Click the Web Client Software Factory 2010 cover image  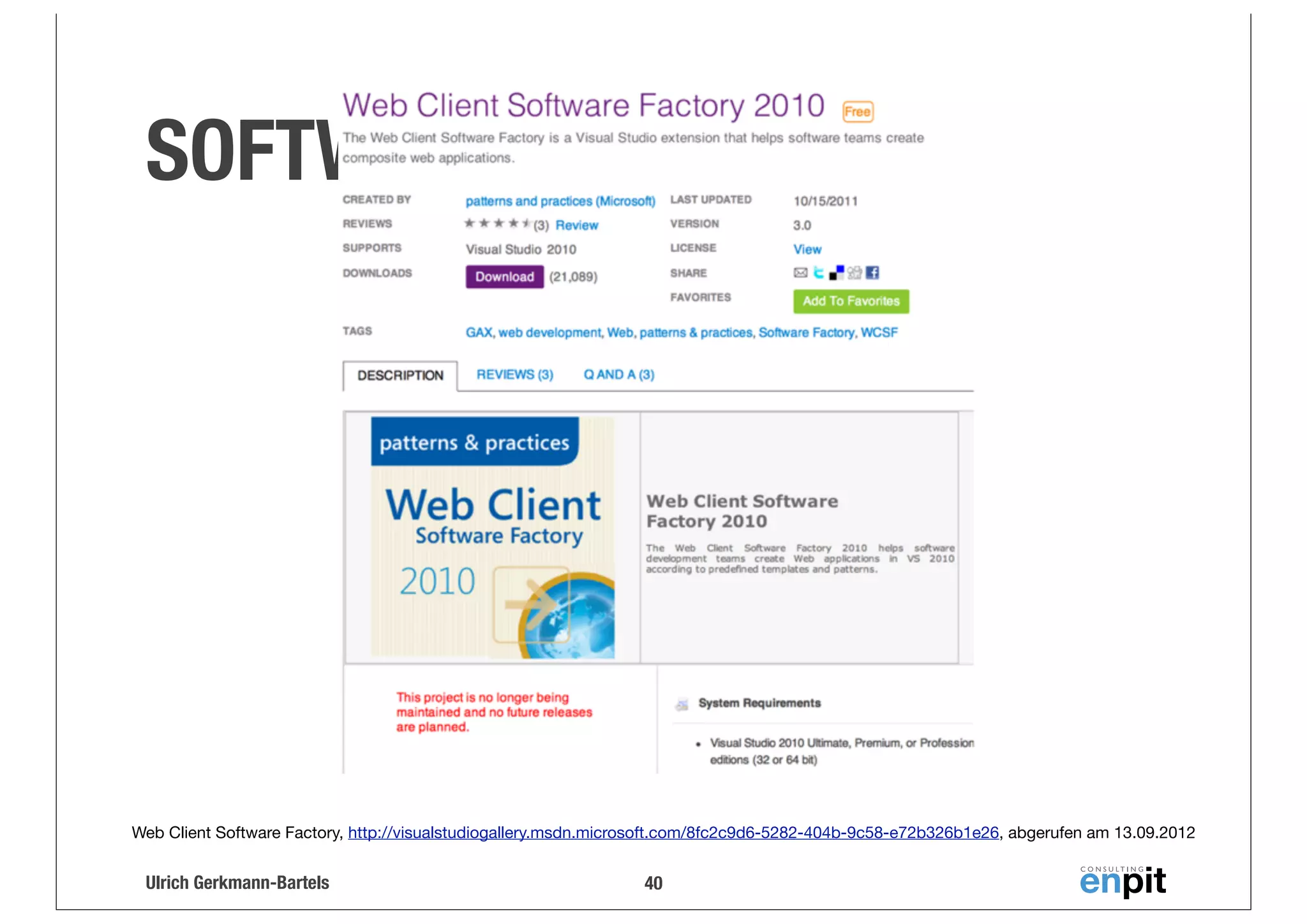(x=493, y=537)
